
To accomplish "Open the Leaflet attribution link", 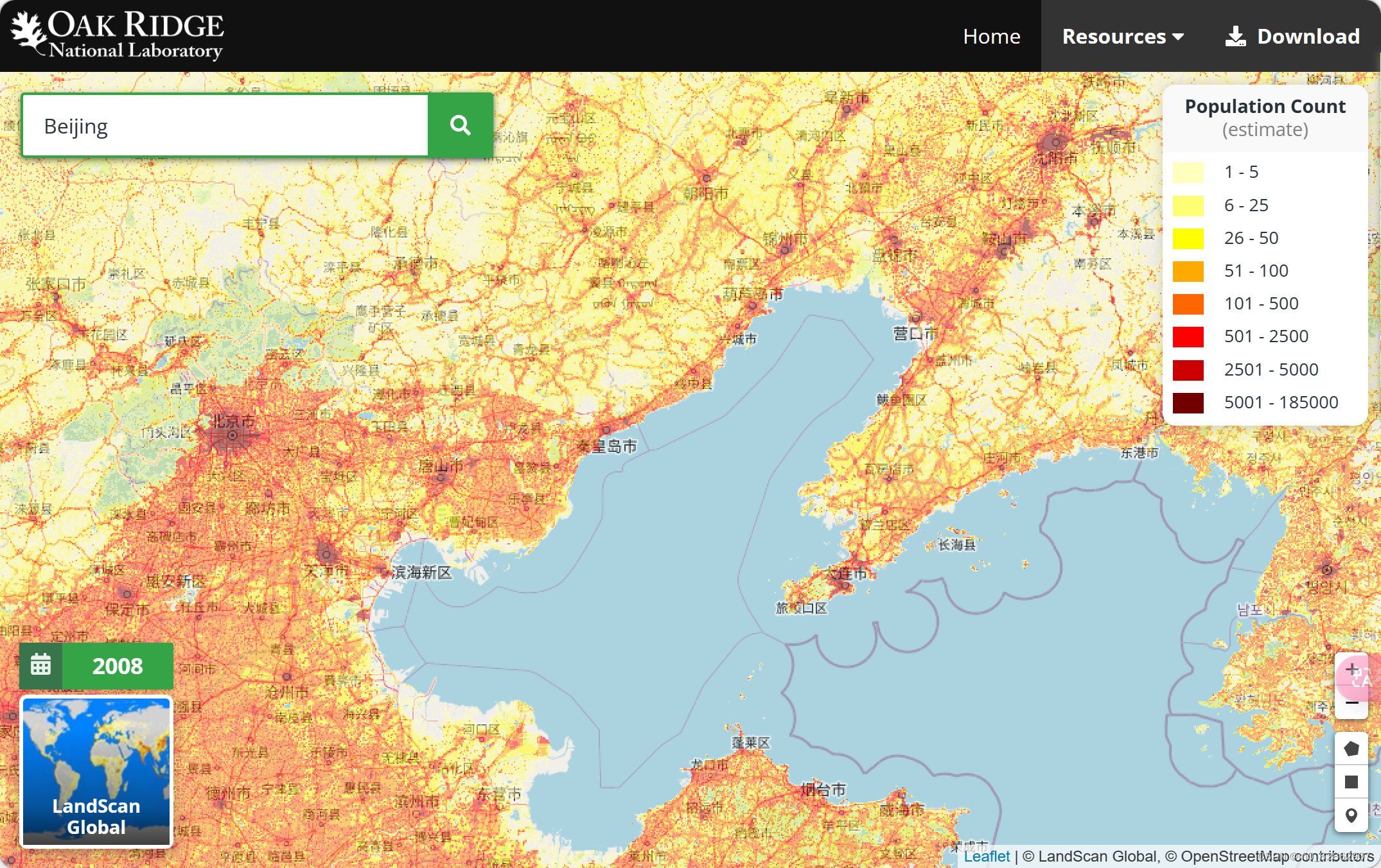I will tap(986, 856).
